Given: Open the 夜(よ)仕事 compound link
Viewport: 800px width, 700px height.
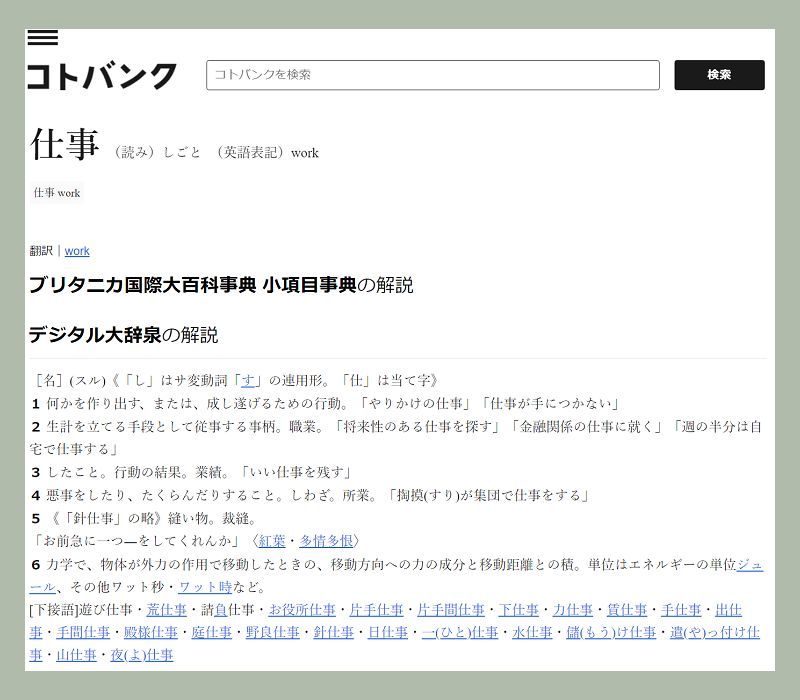Looking at the screenshot, I should point(142,655).
